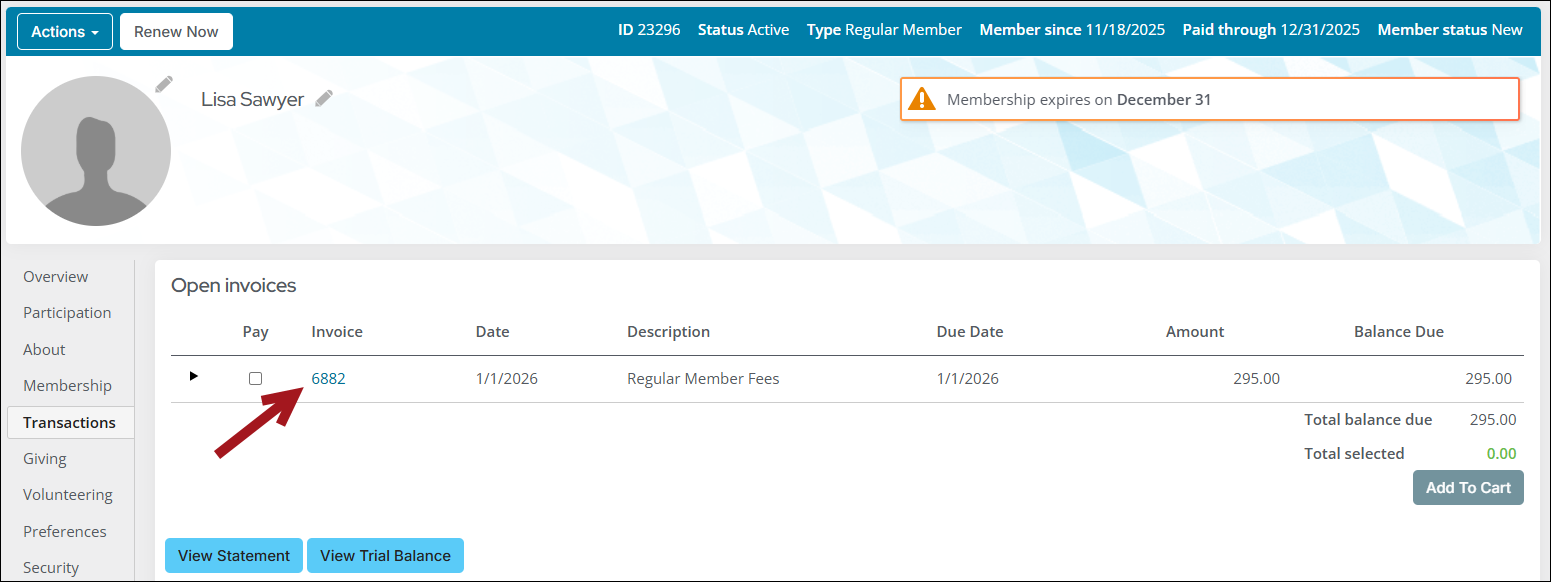Go to the Participation tab
This screenshot has height=582, width=1551.
tap(67, 313)
